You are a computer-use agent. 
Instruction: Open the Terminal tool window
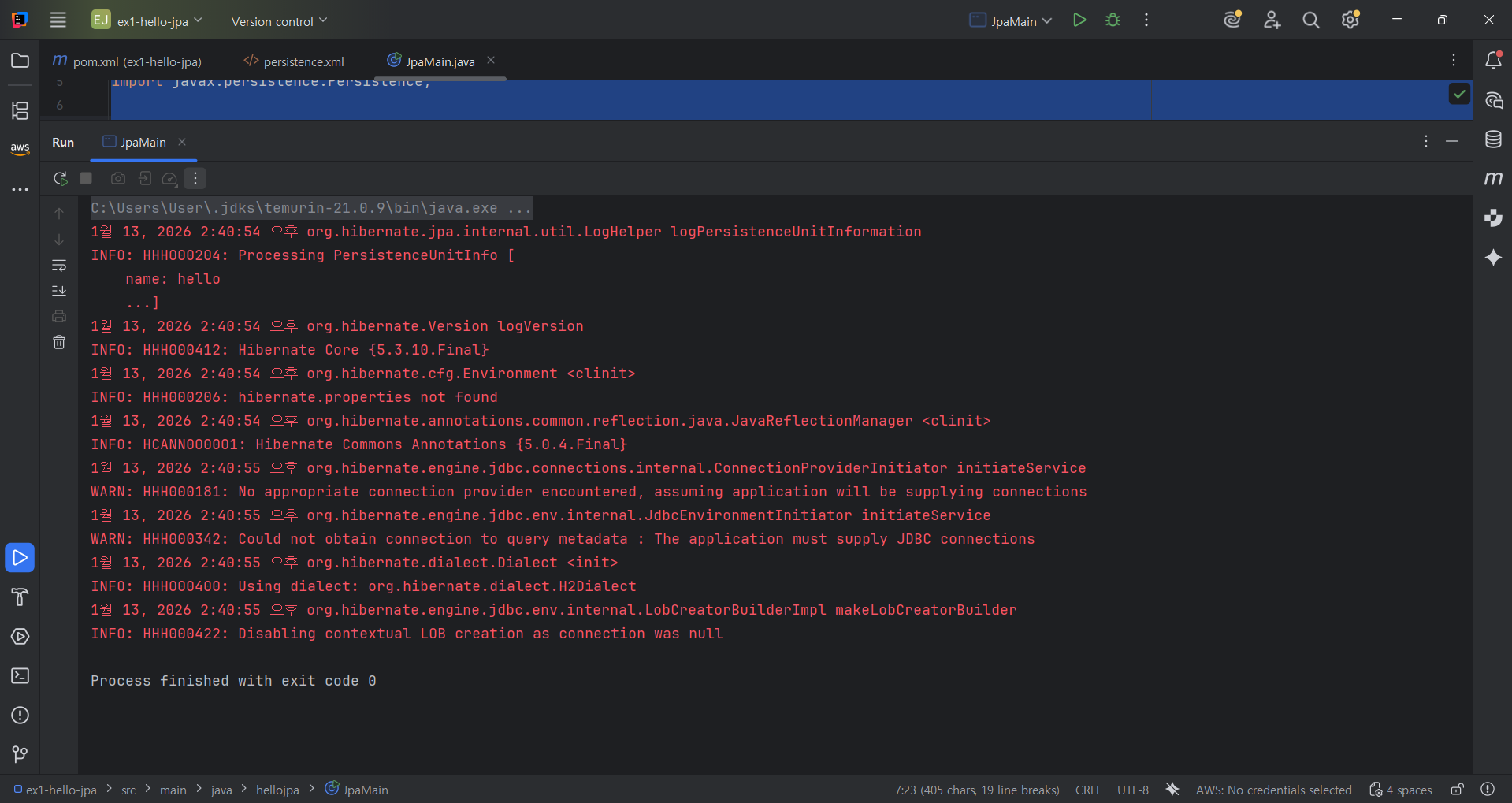[x=20, y=676]
